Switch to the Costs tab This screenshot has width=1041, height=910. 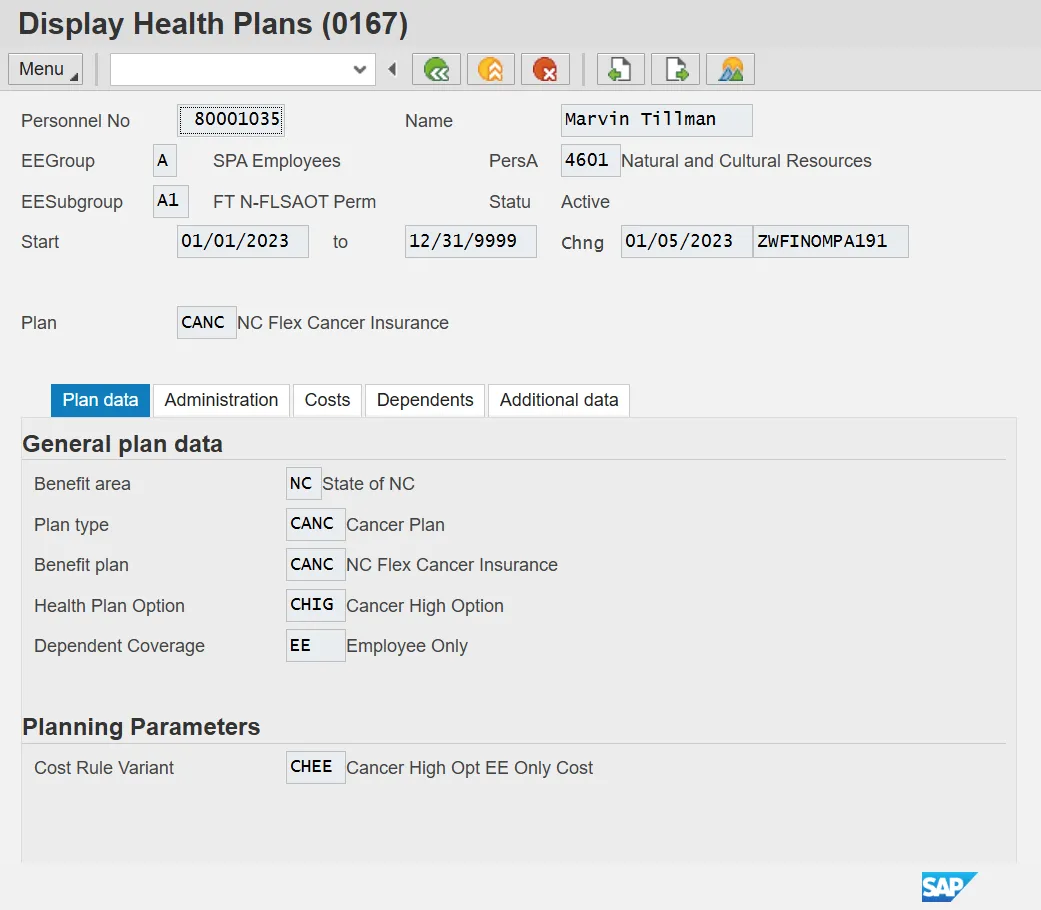point(327,400)
